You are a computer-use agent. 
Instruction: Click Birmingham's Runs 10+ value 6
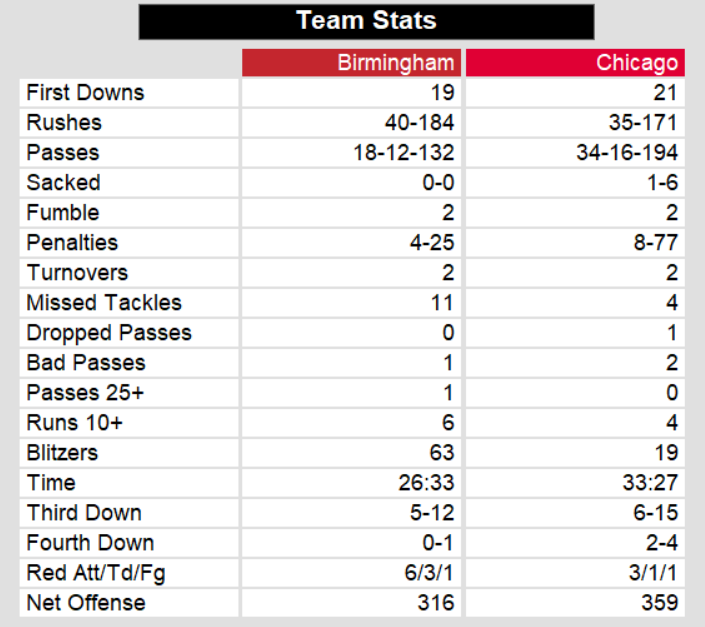447,423
